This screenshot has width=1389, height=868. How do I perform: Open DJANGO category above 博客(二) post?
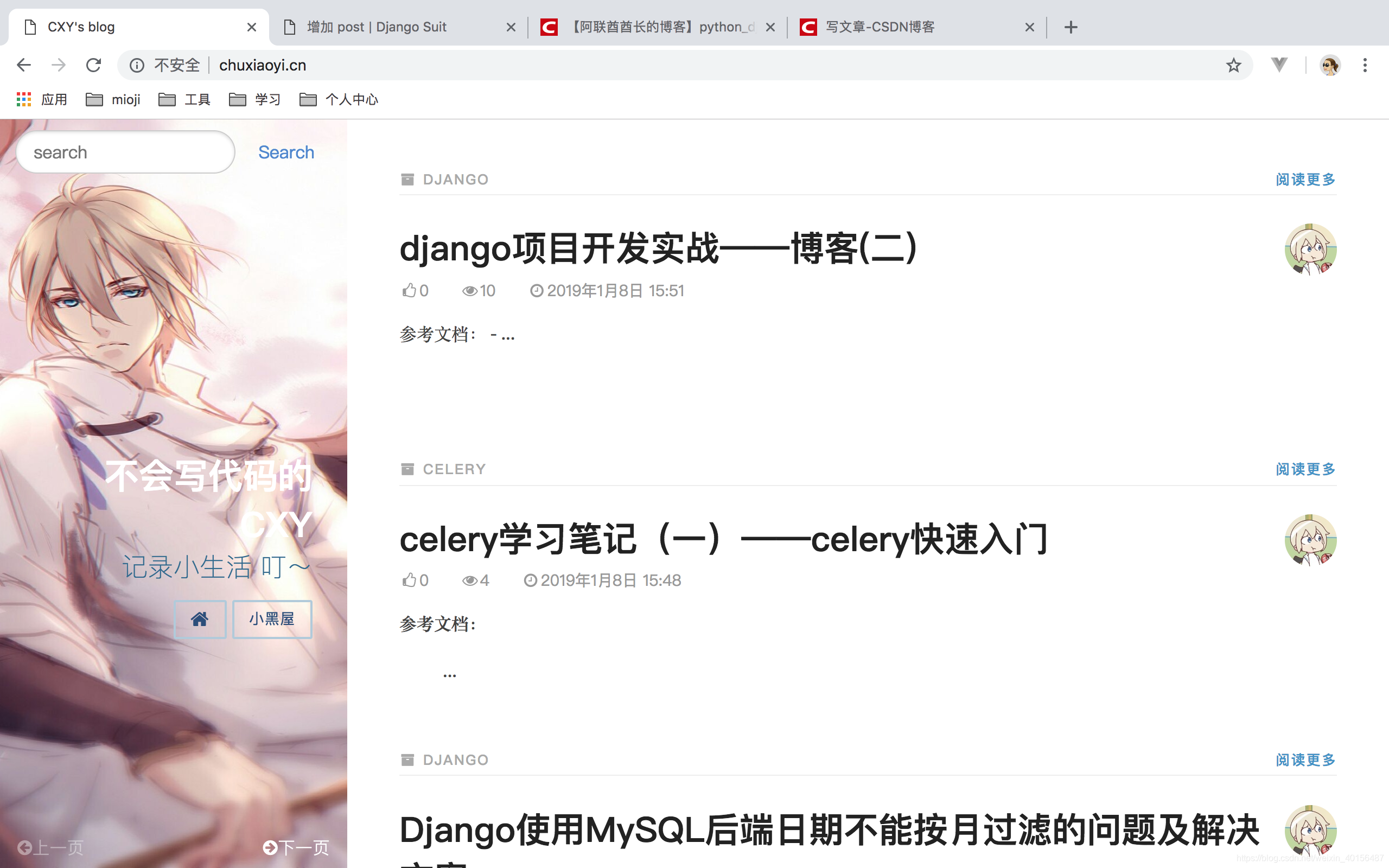tap(456, 180)
